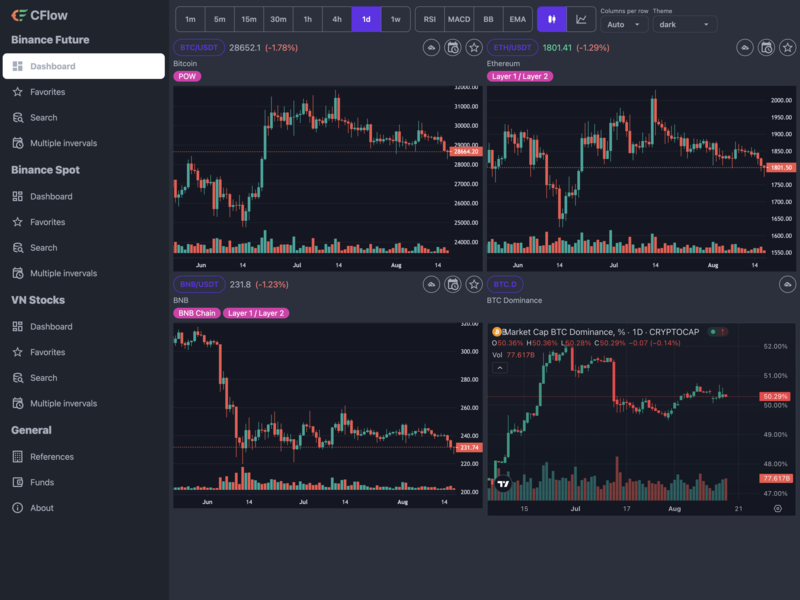800x600 pixels.
Task: Select the 4h timeframe
Action: click(x=337, y=19)
